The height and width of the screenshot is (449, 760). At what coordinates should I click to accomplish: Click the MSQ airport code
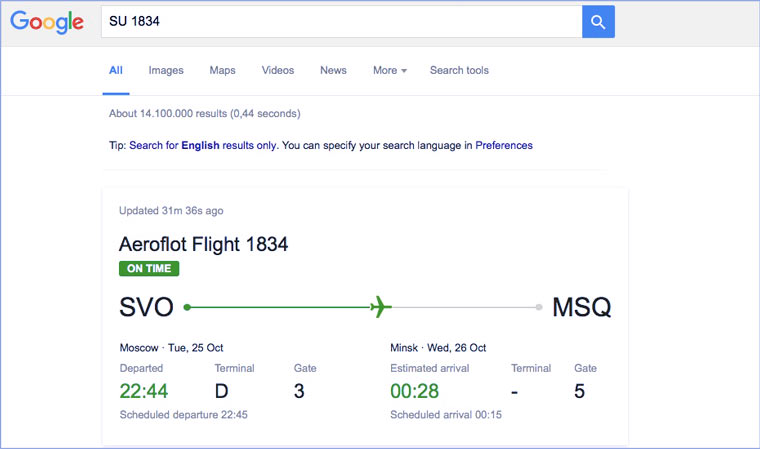pos(581,307)
